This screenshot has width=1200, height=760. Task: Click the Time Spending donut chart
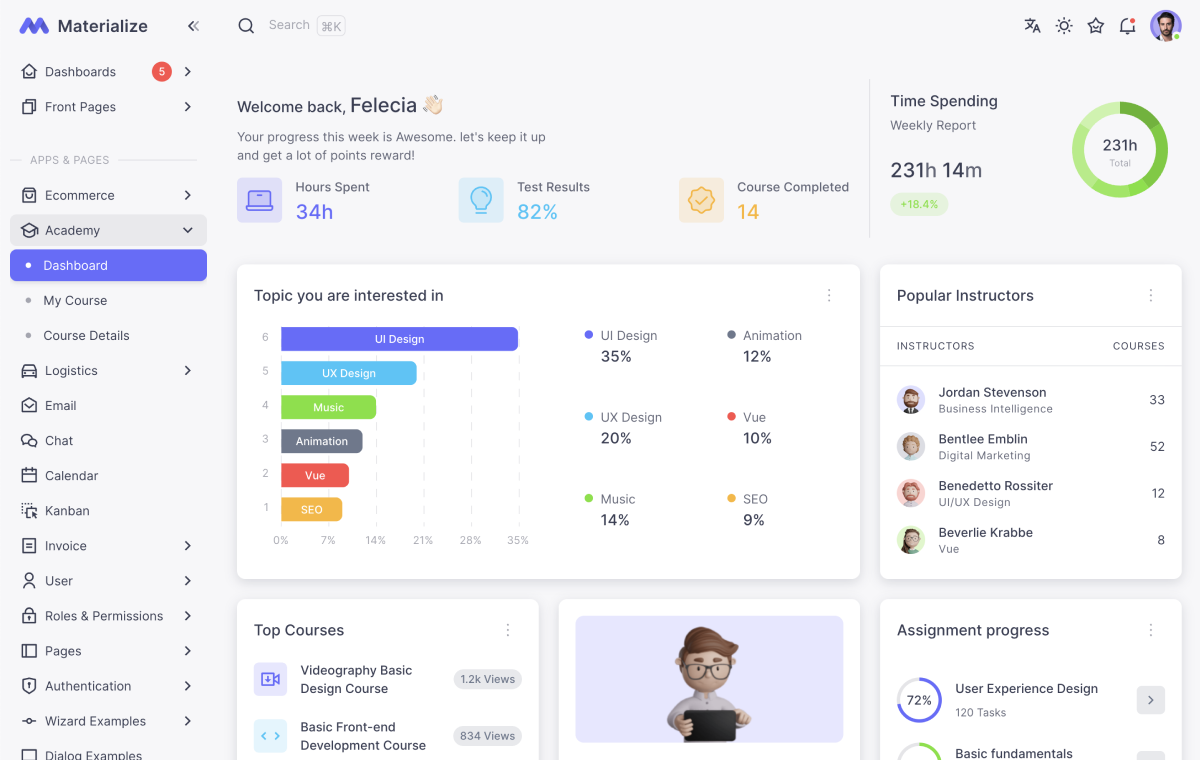pyautogui.click(x=1119, y=148)
